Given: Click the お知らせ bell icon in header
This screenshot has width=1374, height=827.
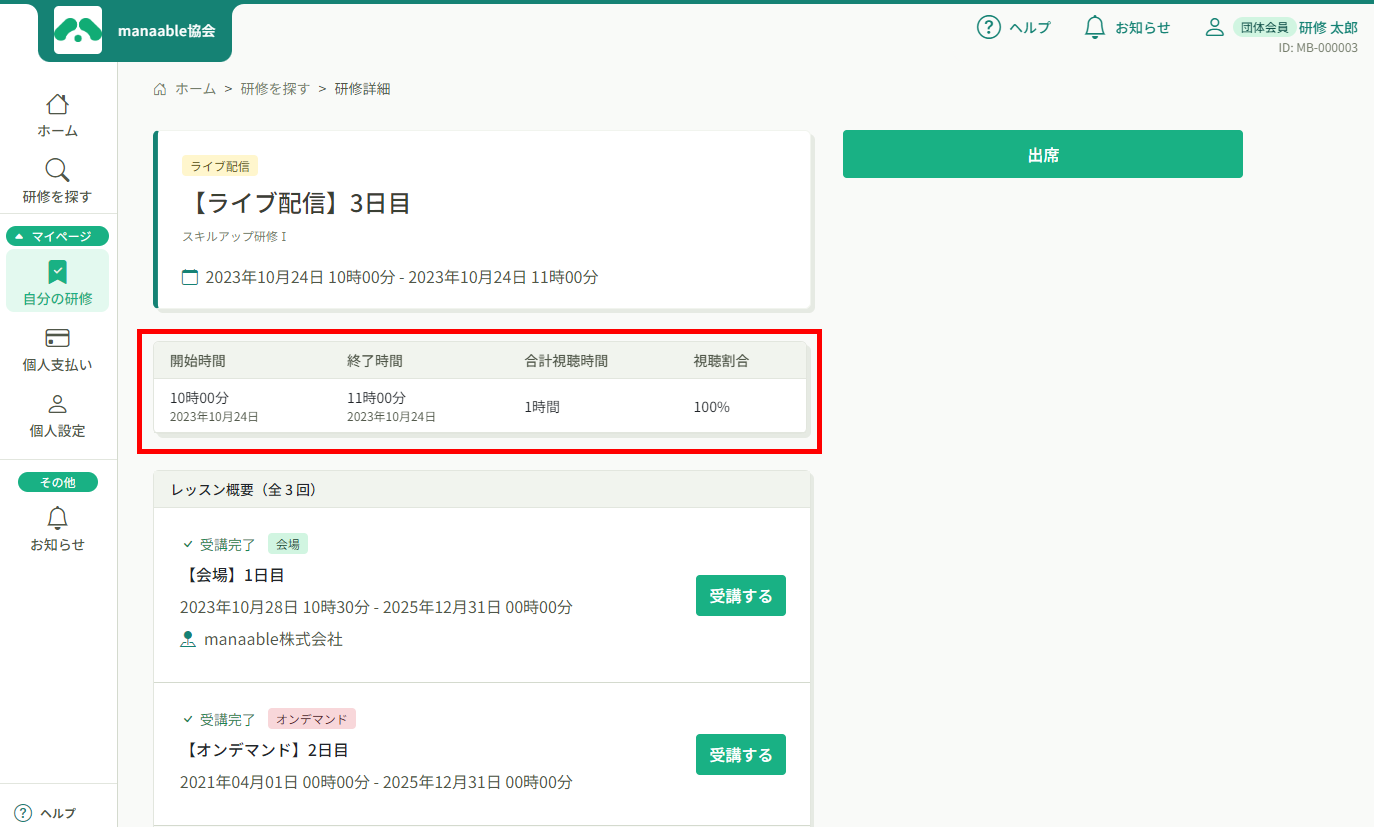Looking at the screenshot, I should 1095,27.
